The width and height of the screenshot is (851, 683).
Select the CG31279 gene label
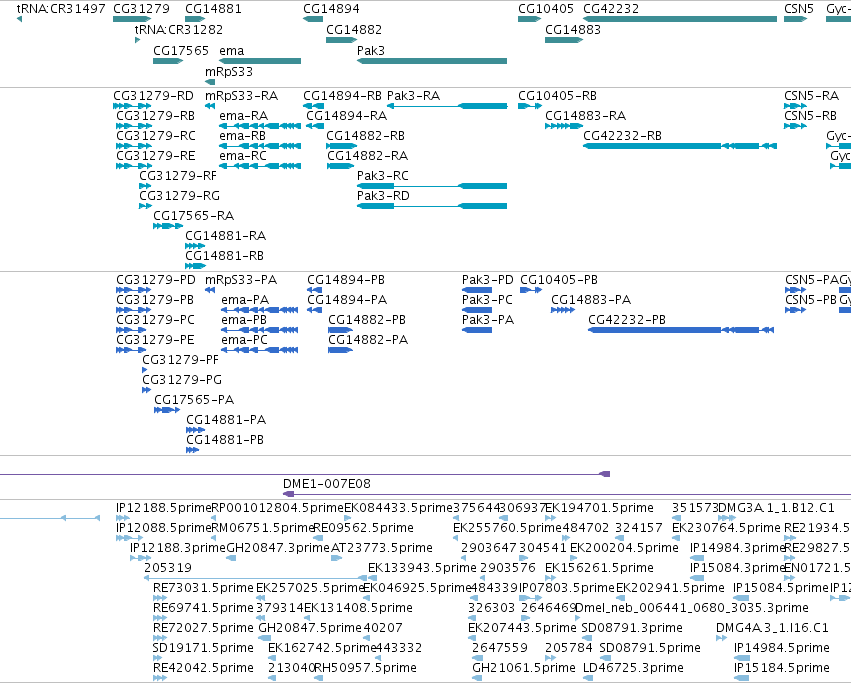click(141, 9)
